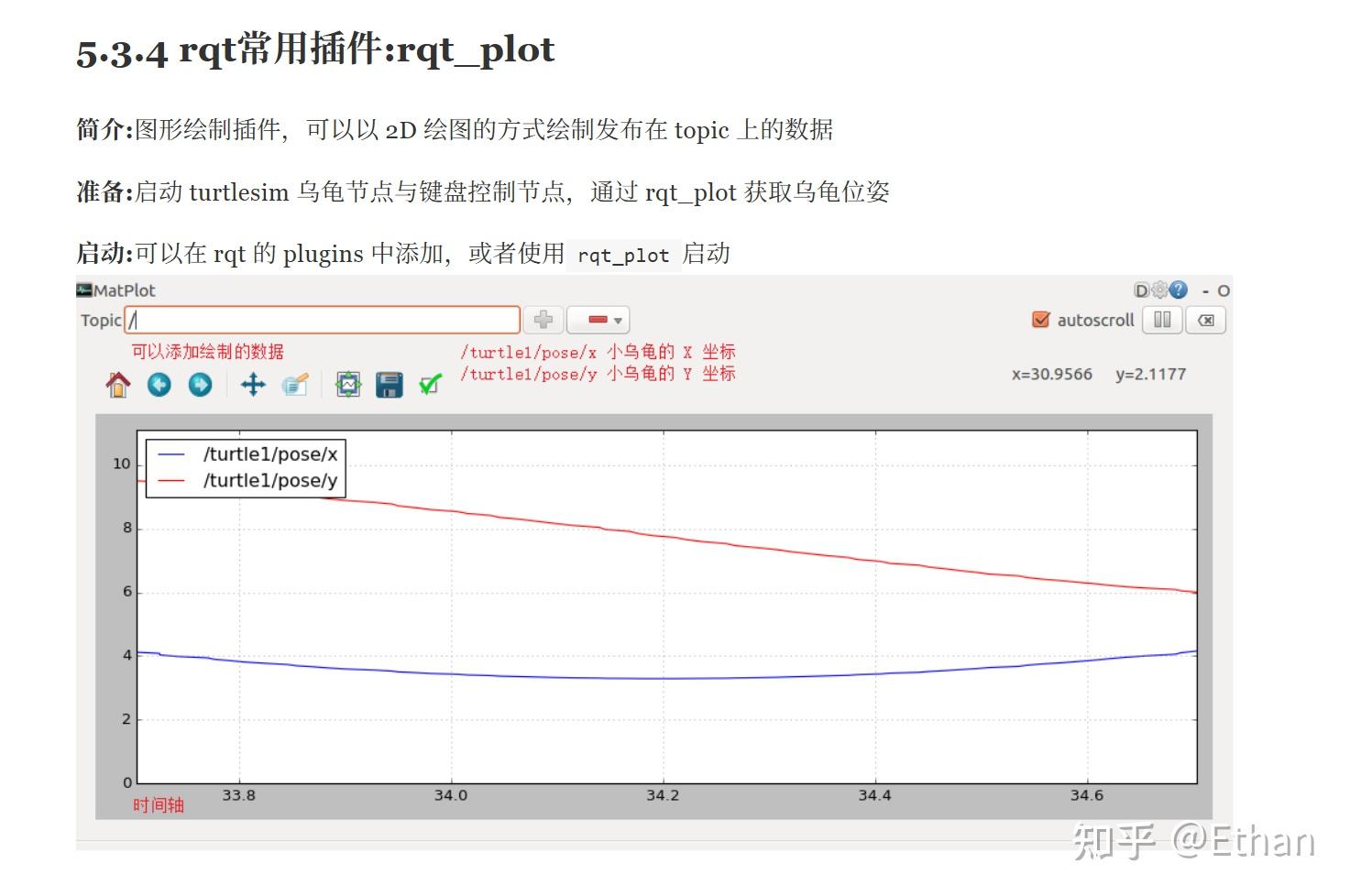Save the figure with the floppy disk icon
The height and width of the screenshot is (896, 1350).
tap(390, 385)
